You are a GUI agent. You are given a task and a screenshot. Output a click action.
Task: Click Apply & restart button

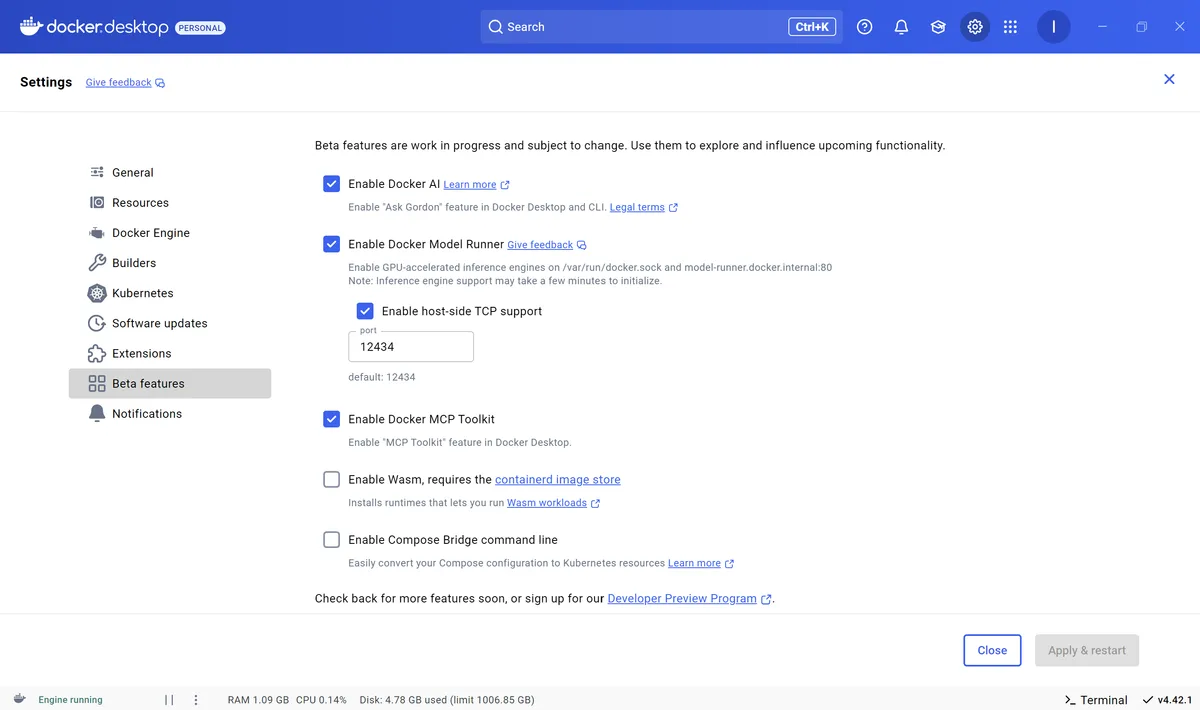[x=1087, y=650]
